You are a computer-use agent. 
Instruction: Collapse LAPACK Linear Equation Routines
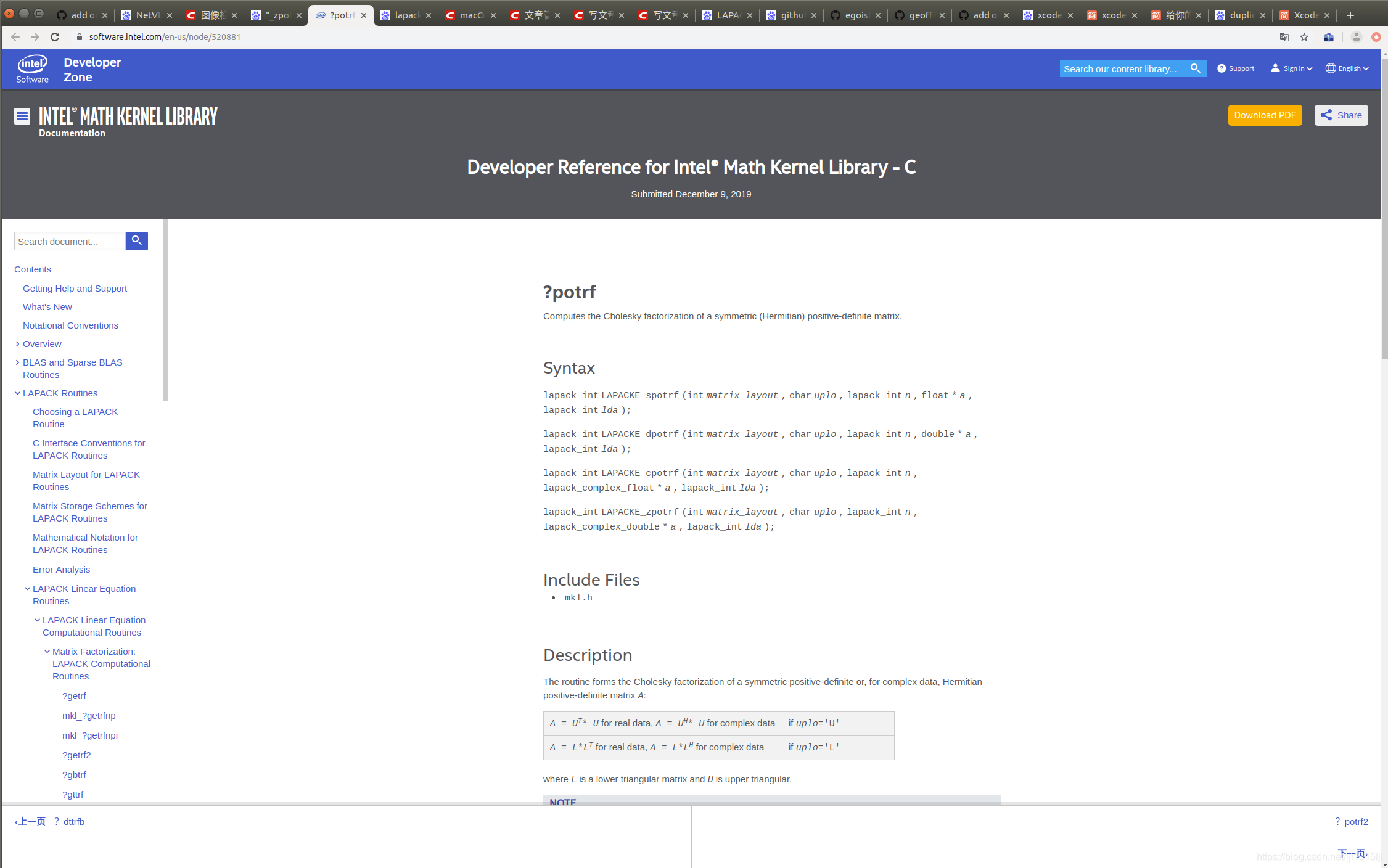click(x=27, y=589)
